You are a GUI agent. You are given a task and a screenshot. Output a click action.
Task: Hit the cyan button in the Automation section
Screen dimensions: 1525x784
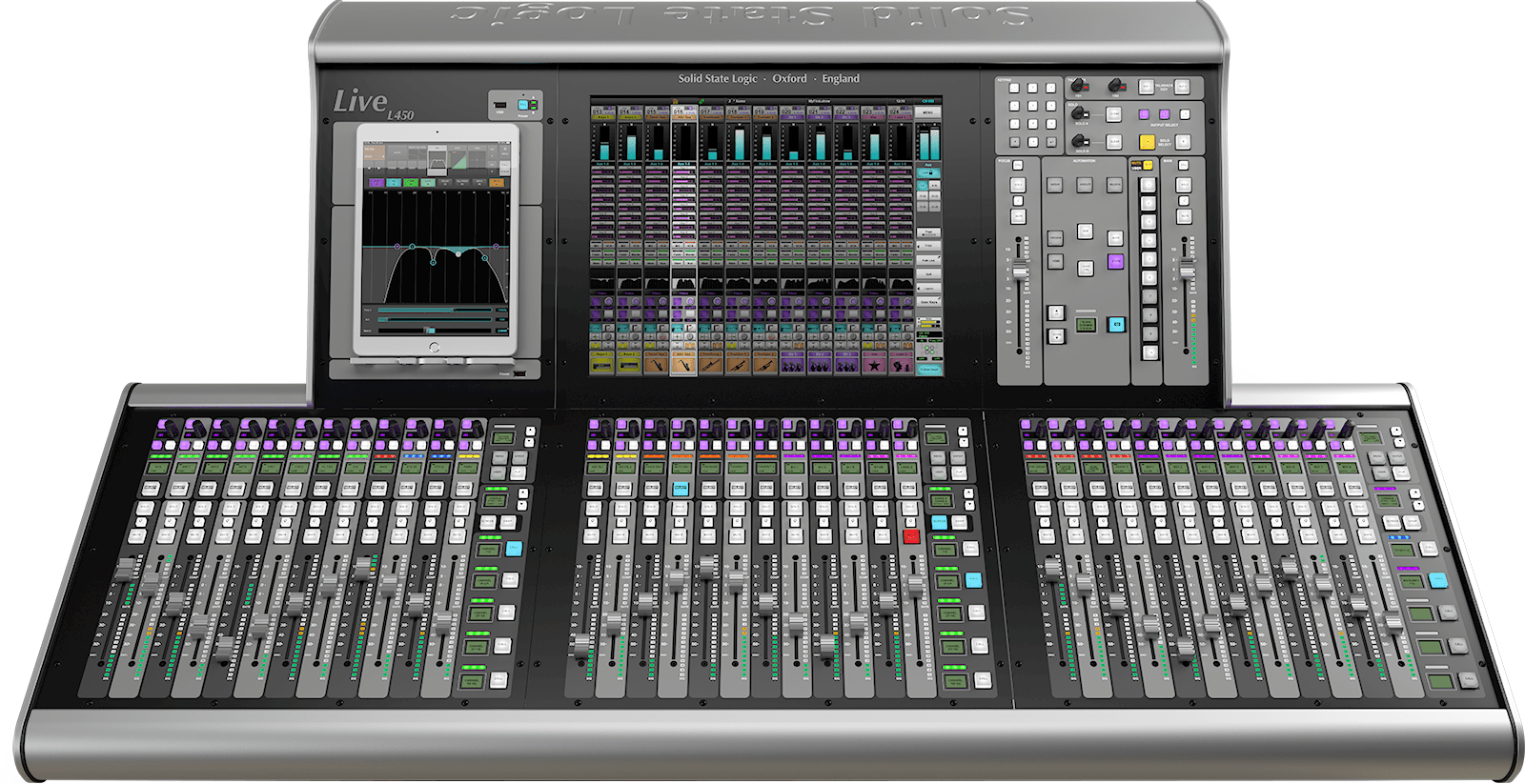1116,324
